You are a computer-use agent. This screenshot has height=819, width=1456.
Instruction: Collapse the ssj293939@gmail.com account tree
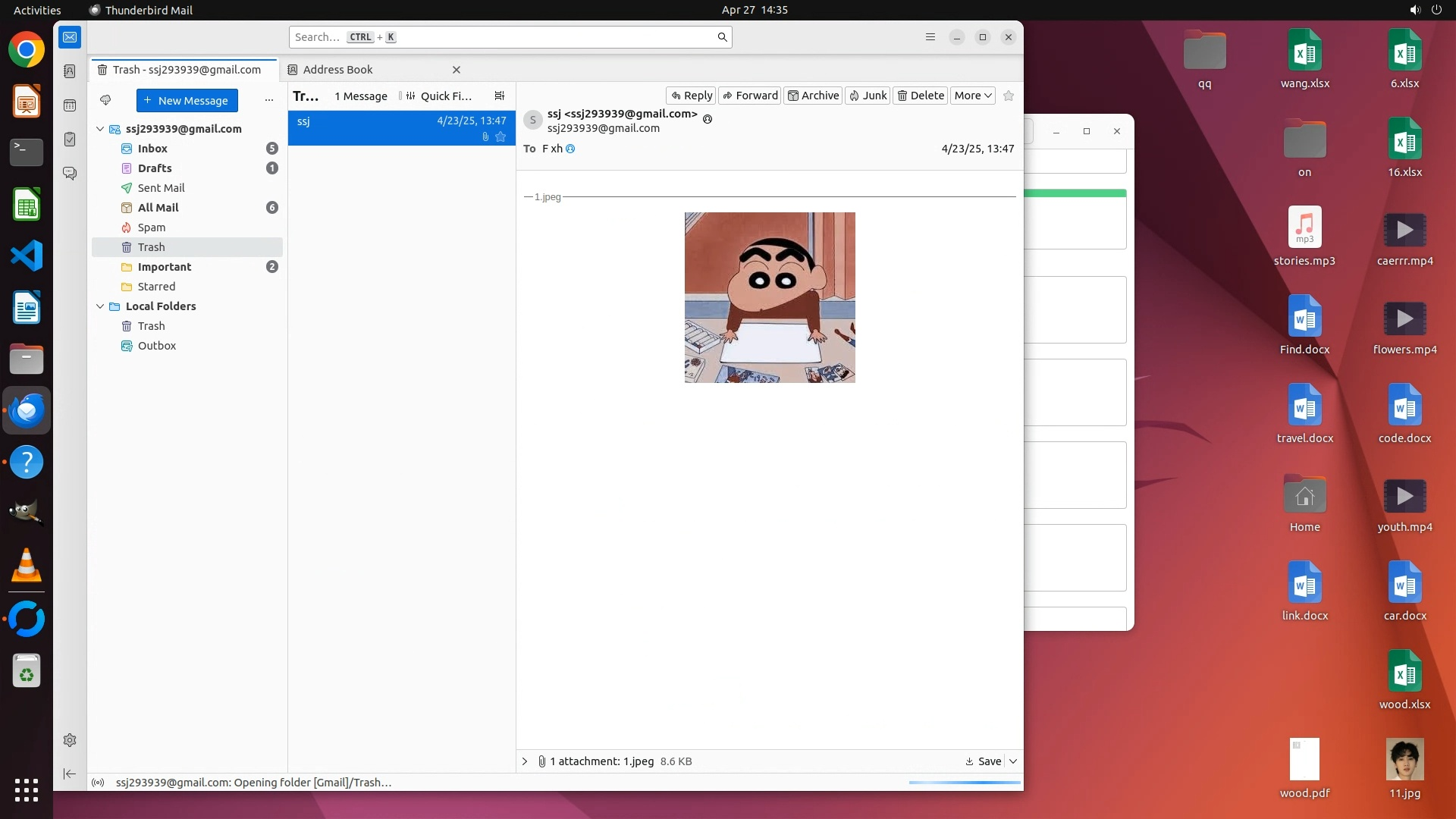point(100,129)
